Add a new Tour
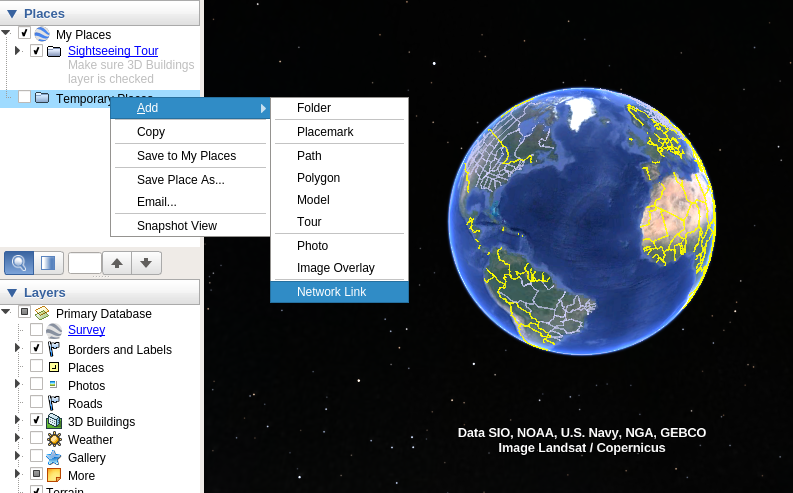This screenshot has height=493, width=793. (339, 222)
